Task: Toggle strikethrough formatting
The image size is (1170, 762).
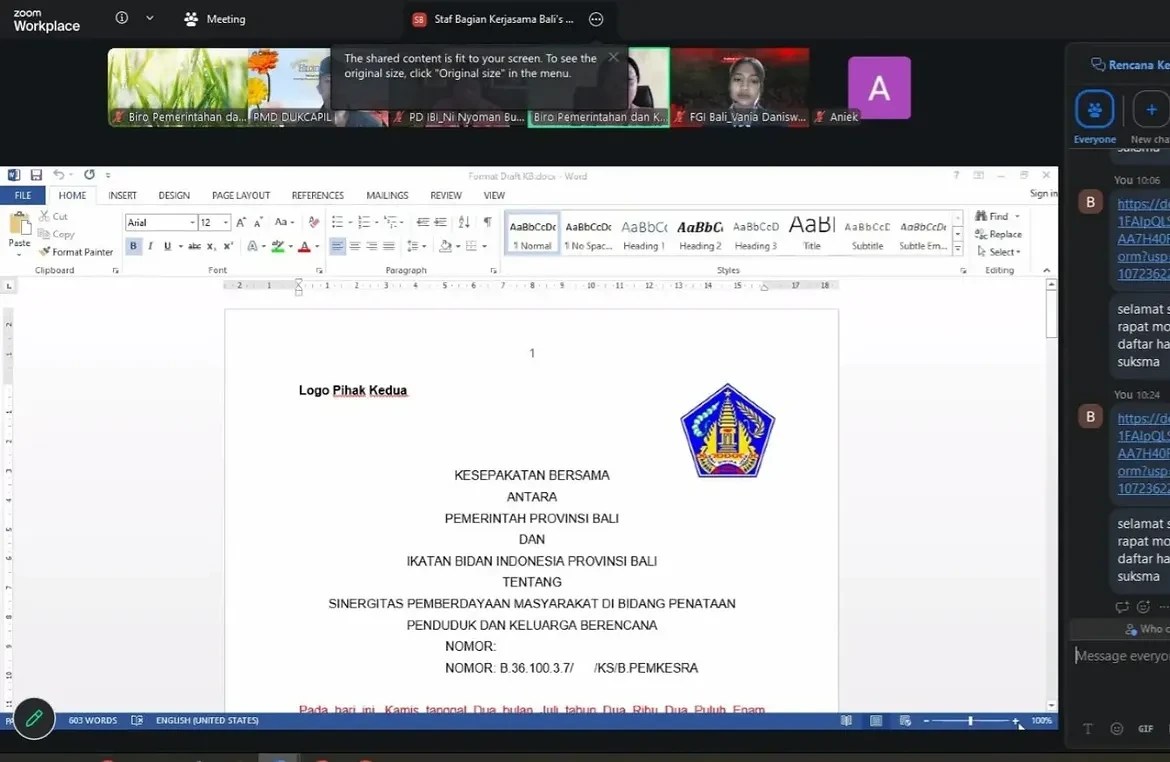Action: (194, 246)
